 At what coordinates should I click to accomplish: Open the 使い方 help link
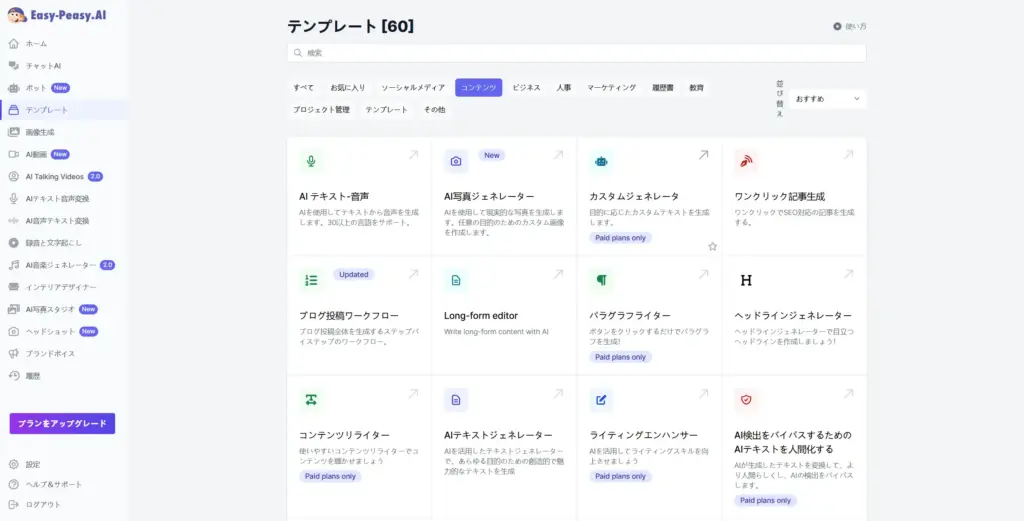[851, 26]
